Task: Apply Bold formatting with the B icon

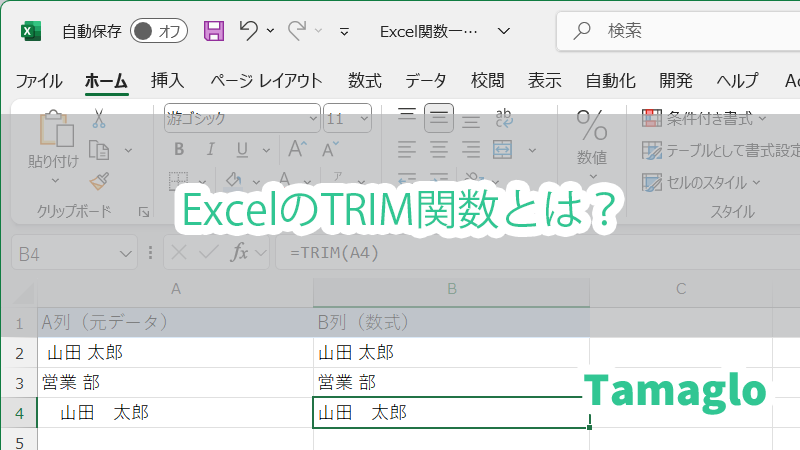Action: click(x=179, y=150)
